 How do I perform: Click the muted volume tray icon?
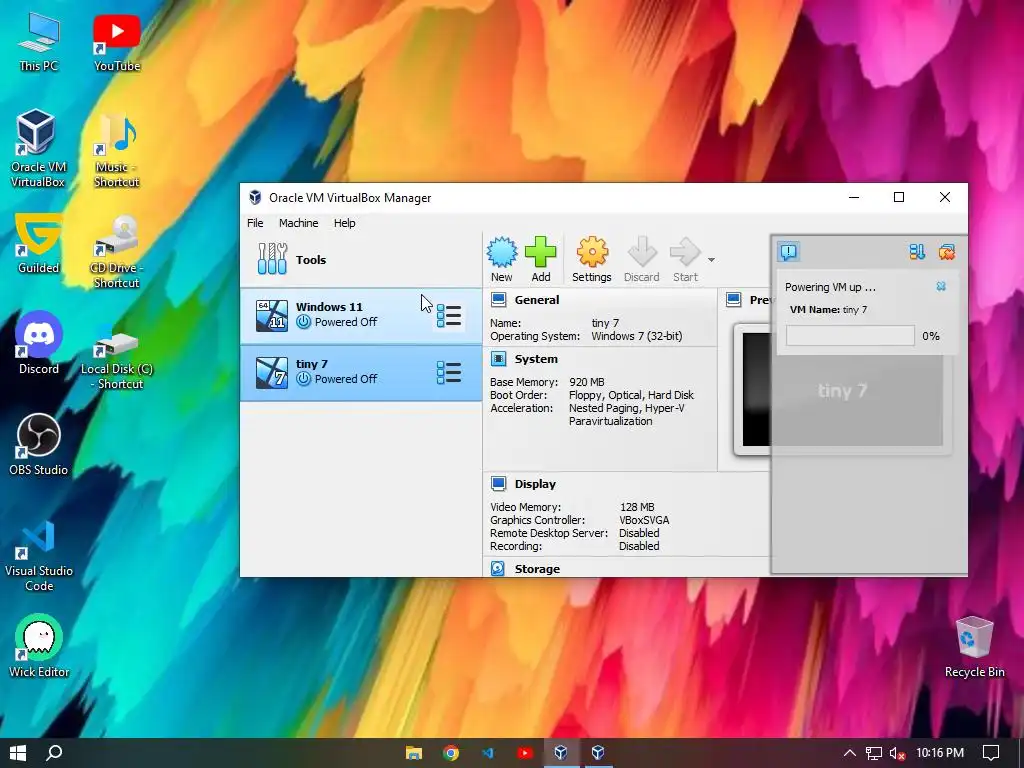[897, 753]
